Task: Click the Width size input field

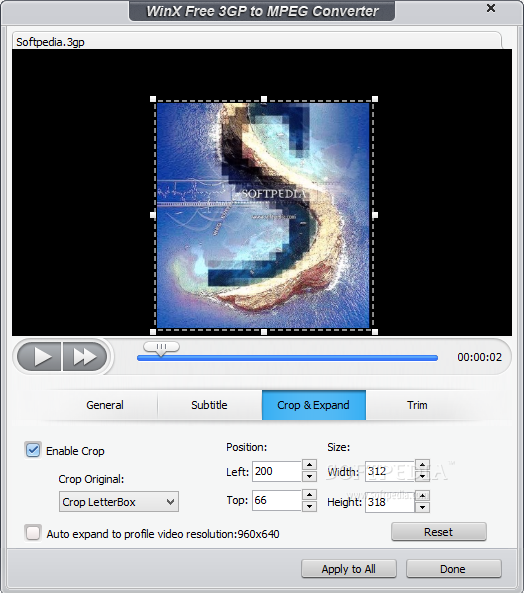Action: pos(390,471)
